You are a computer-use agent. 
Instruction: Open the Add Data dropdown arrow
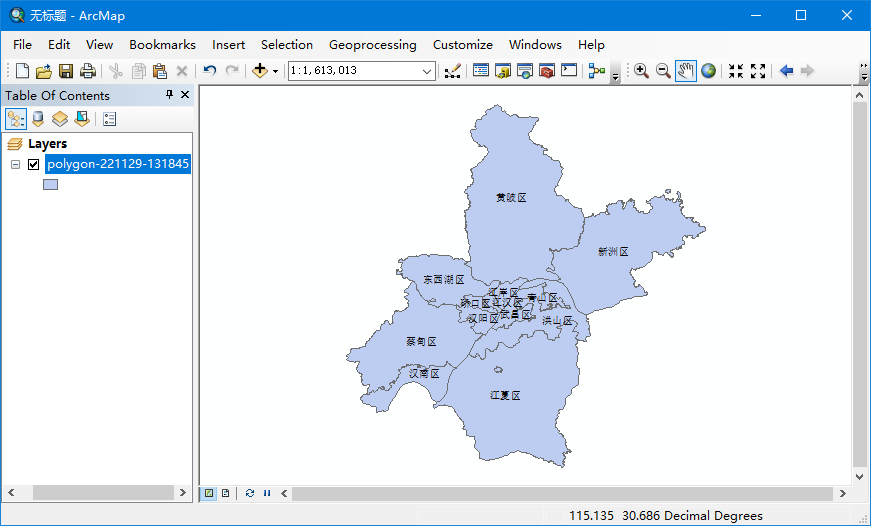275,71
